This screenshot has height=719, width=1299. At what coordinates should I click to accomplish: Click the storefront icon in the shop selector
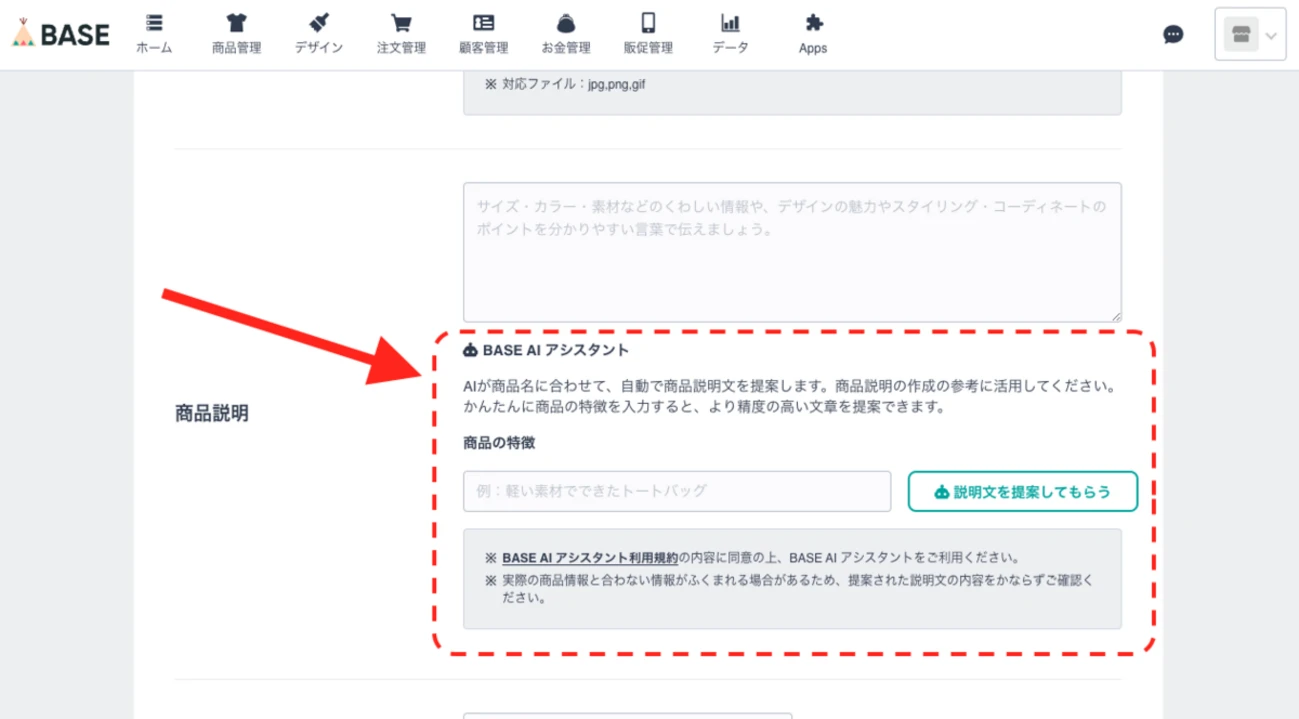1243,33
